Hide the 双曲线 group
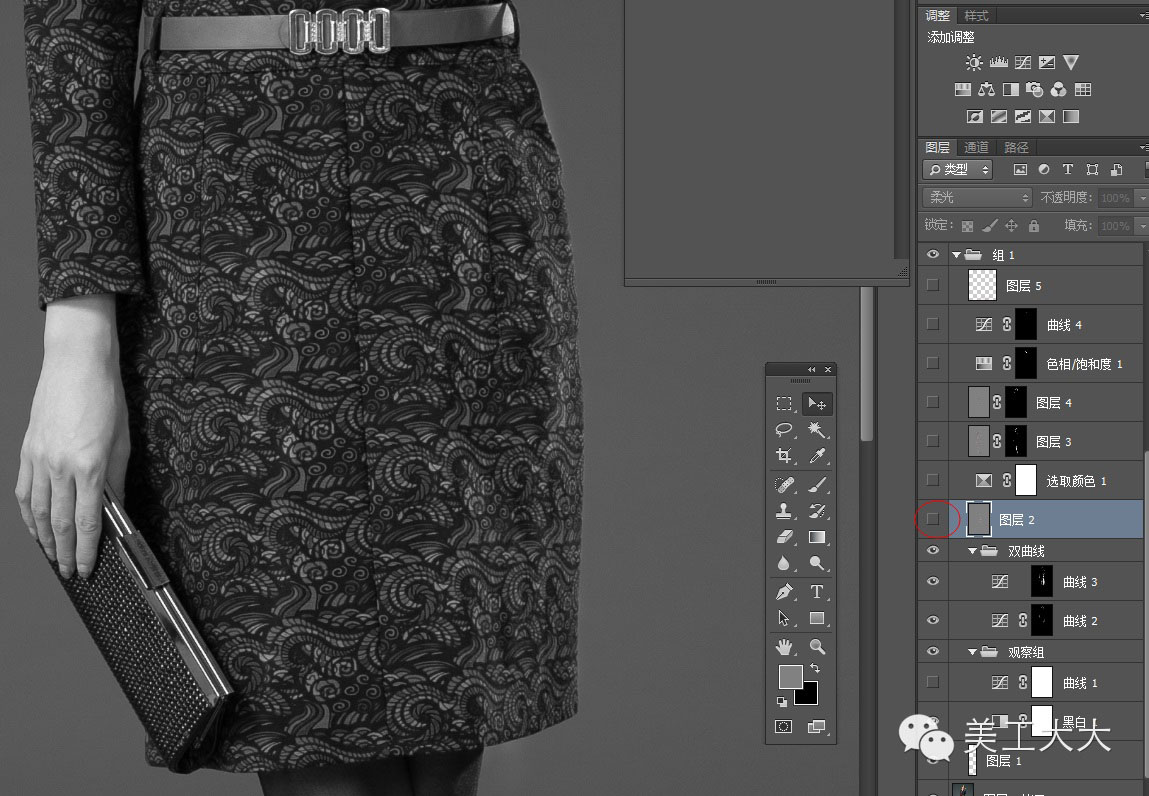The width and height of the screenshot is (1149, 796). click(x=933, y=550)
